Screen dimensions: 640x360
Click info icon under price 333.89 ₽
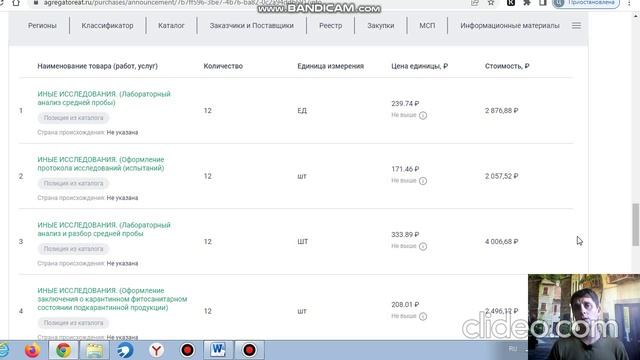(x=423, y=246)
